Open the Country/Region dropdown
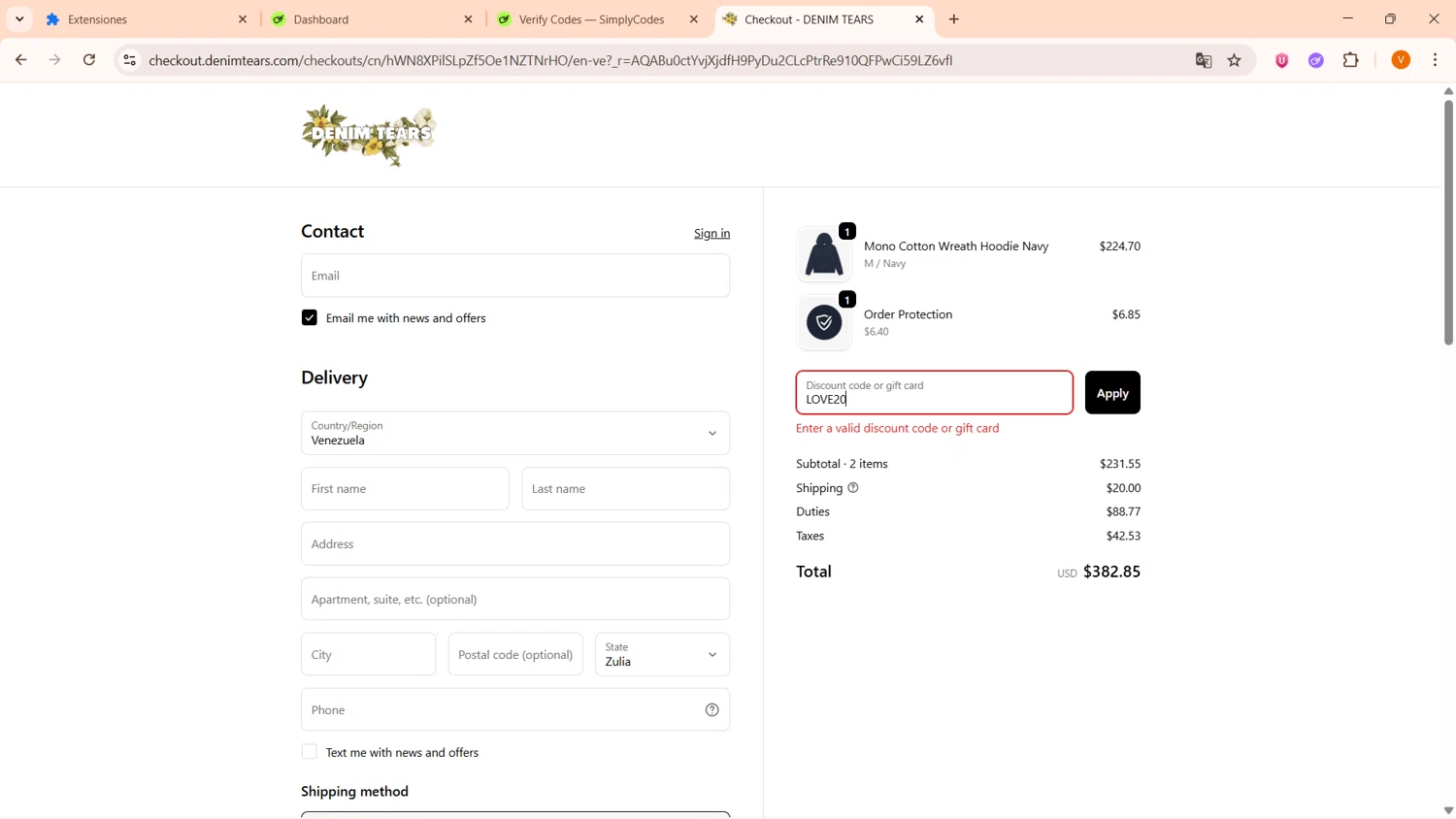1456x819 pixels. tap(515, 433)
